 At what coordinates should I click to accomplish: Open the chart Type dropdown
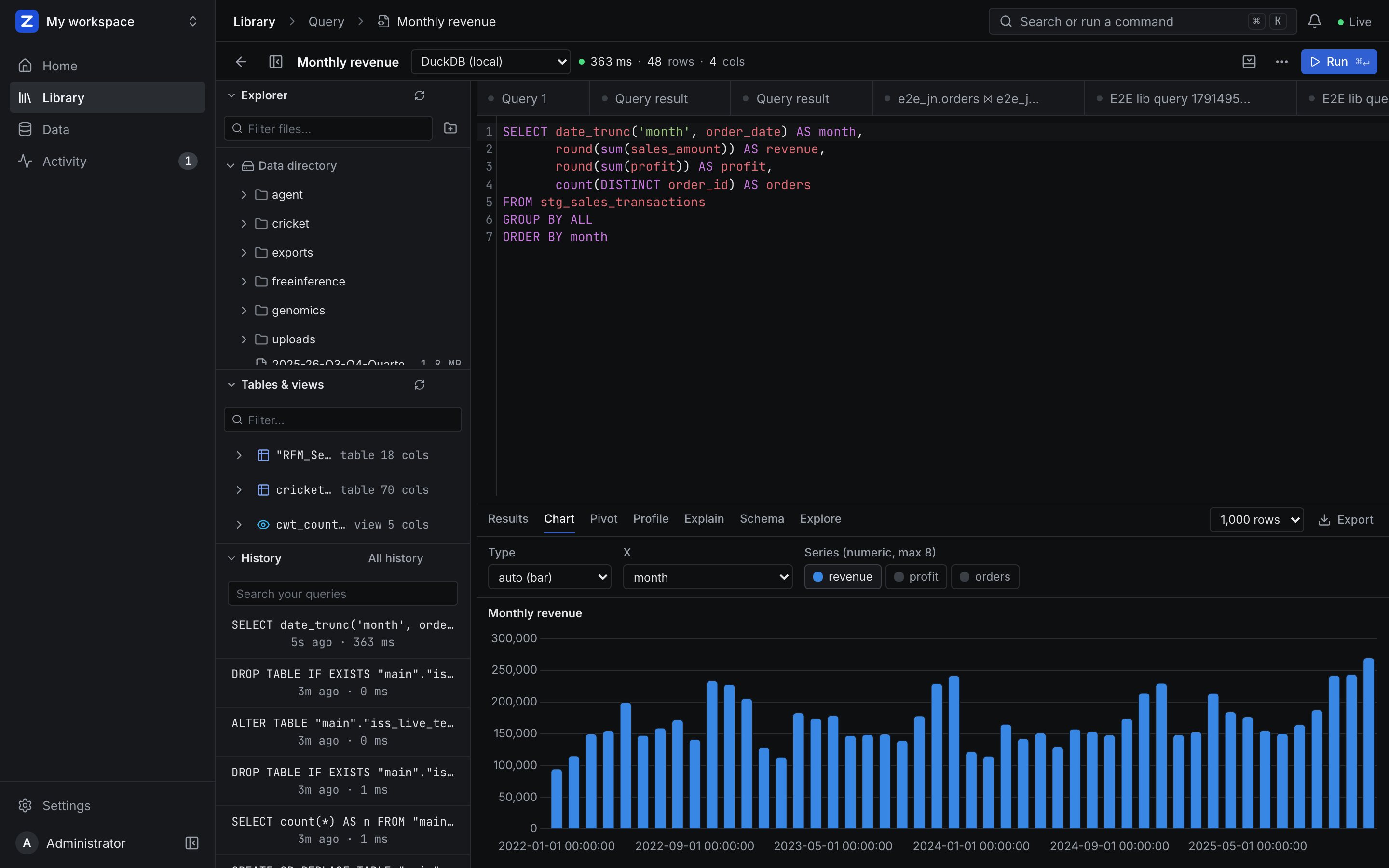[549, 577]
